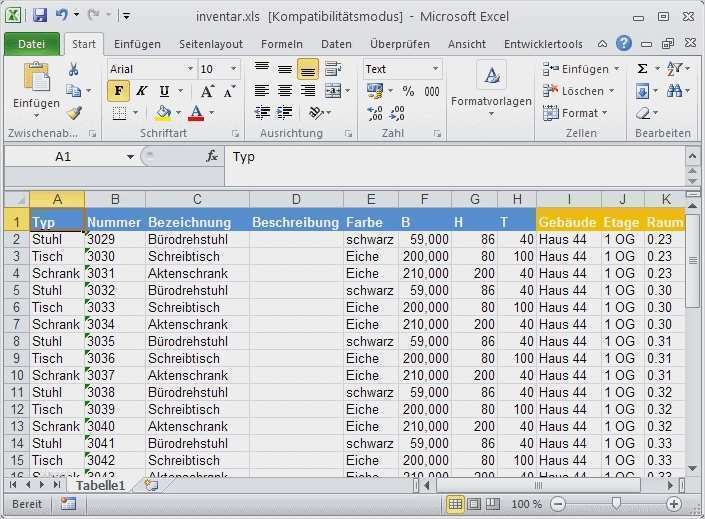Open Schriftart dialog launcher
705x519 pixels.
point(235,134)
